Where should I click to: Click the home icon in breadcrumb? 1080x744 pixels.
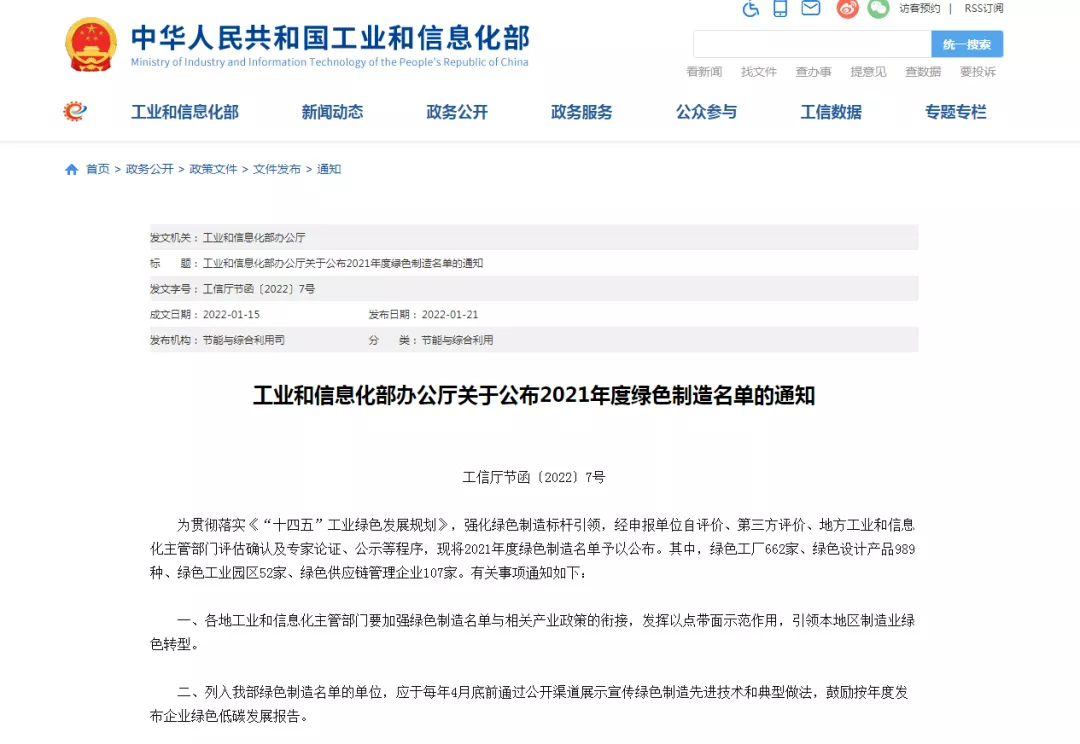click(x=72, y=169)
